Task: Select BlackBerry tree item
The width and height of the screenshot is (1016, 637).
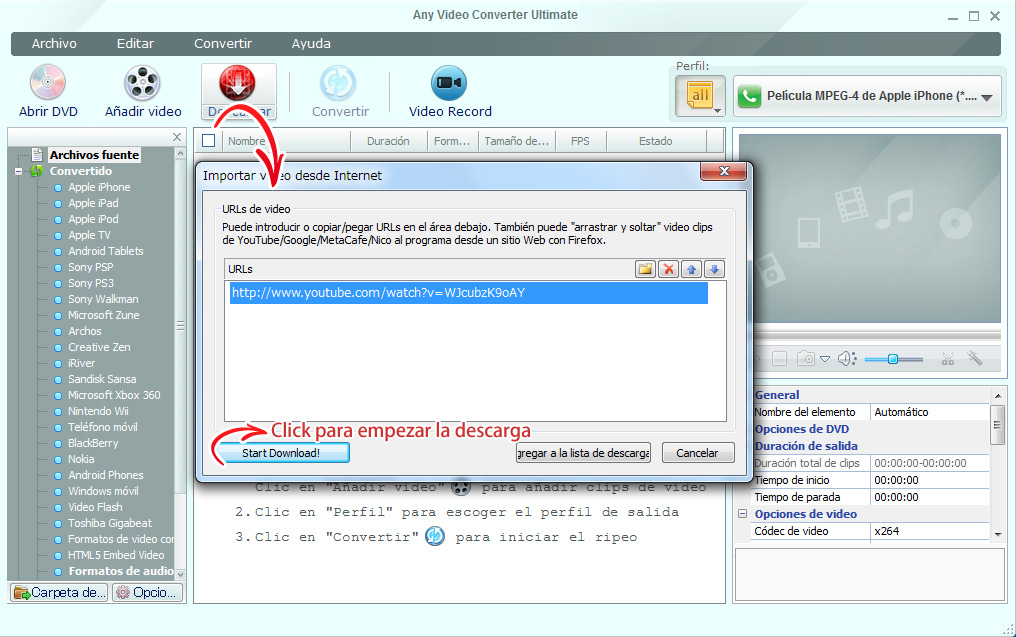Action: (93, 443)
